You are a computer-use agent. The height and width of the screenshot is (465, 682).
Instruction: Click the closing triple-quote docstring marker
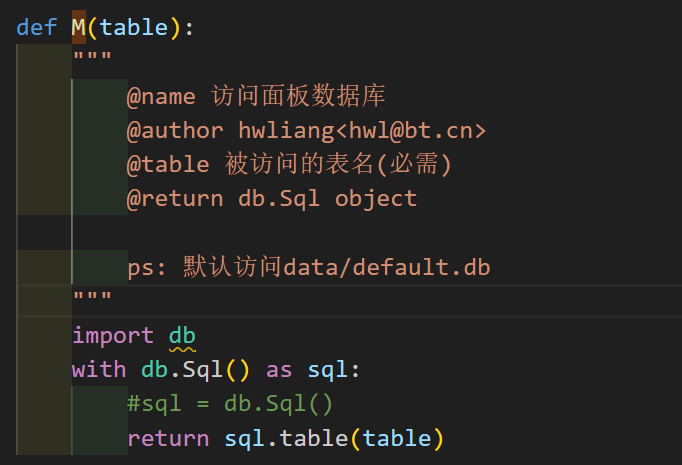(x=92, y=297)
